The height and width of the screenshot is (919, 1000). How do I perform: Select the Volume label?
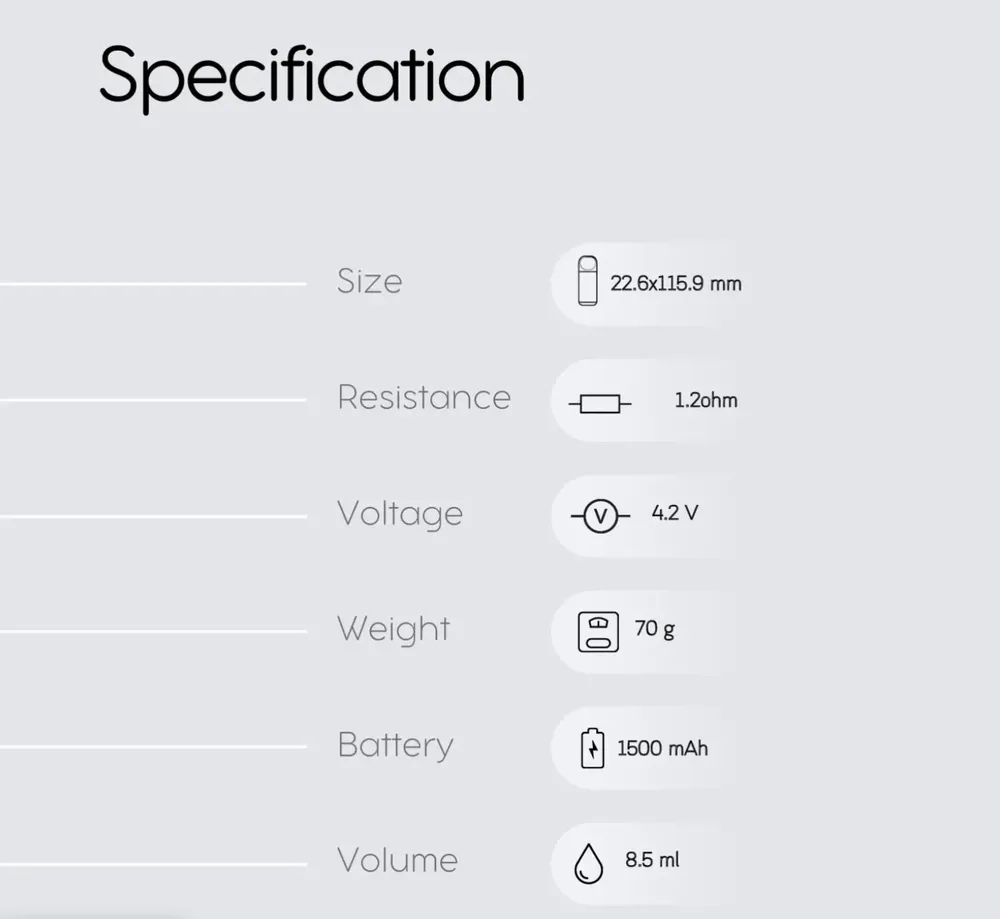[x=397, y=860]
